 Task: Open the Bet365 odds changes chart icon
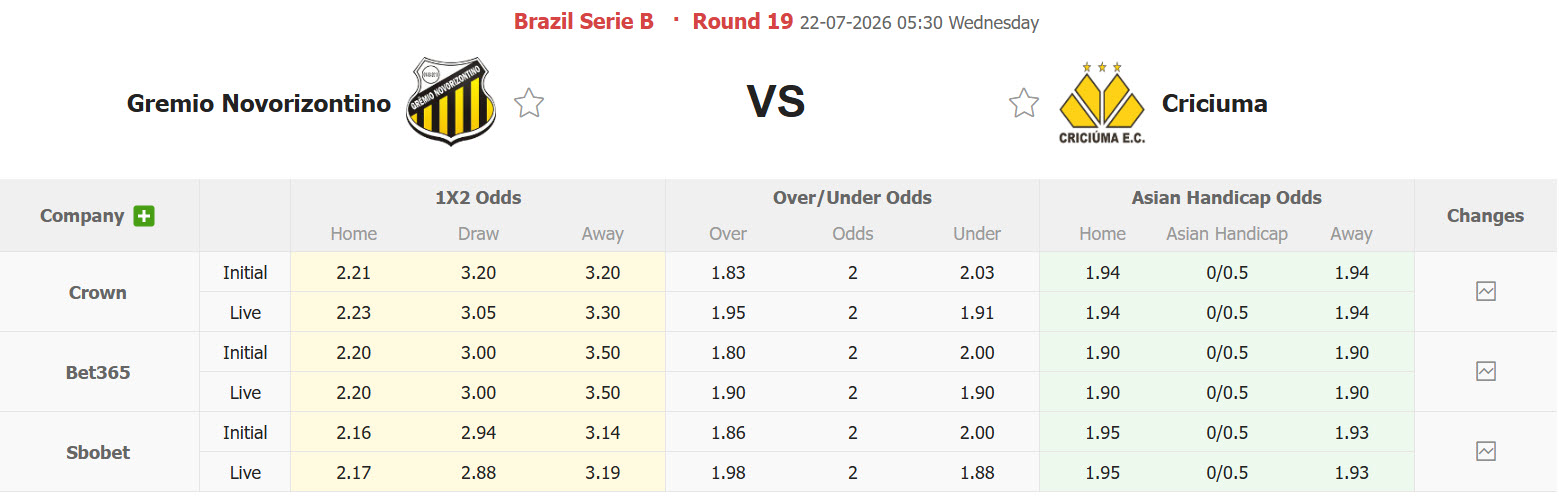(1486, 371)
